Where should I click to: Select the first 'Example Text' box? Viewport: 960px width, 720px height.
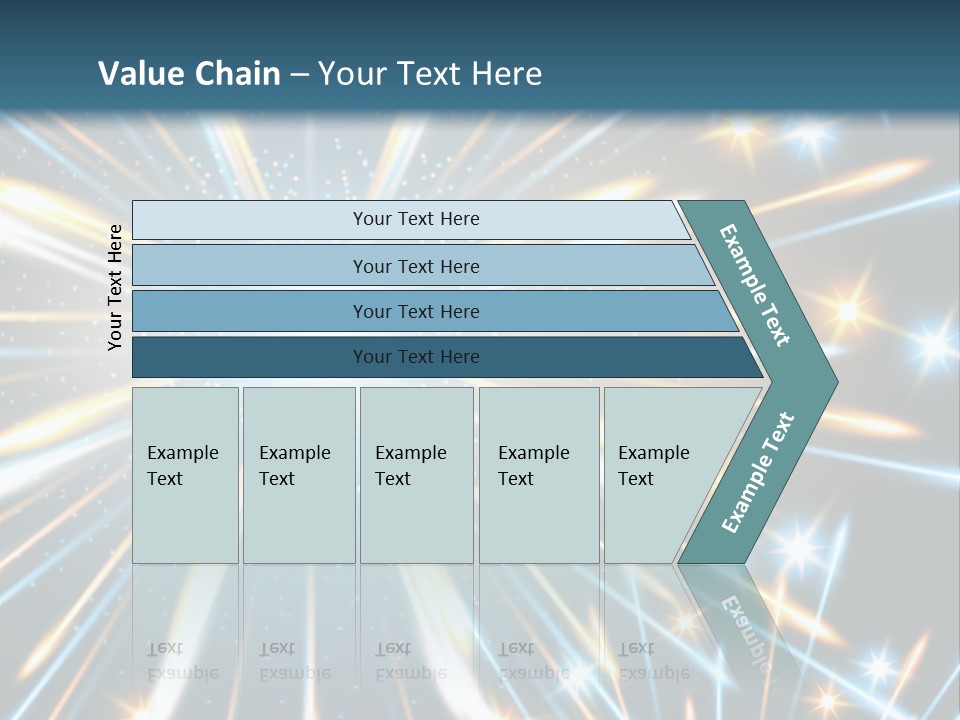click(x=185, y=475)
